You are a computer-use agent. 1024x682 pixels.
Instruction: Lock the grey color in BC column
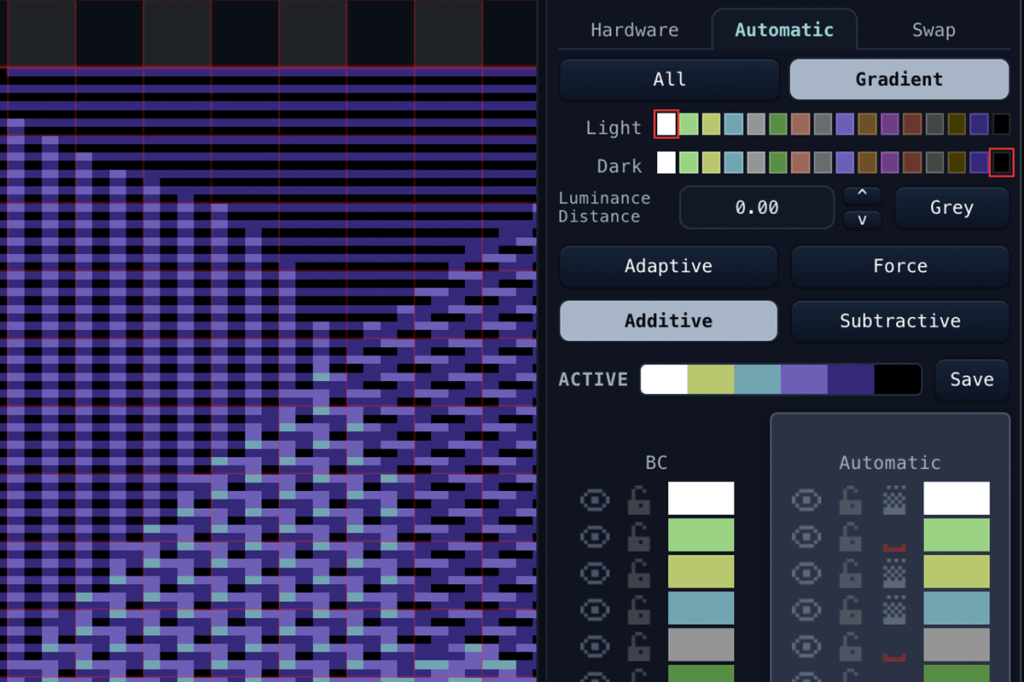pyautogui.click(x=638, y=646)
